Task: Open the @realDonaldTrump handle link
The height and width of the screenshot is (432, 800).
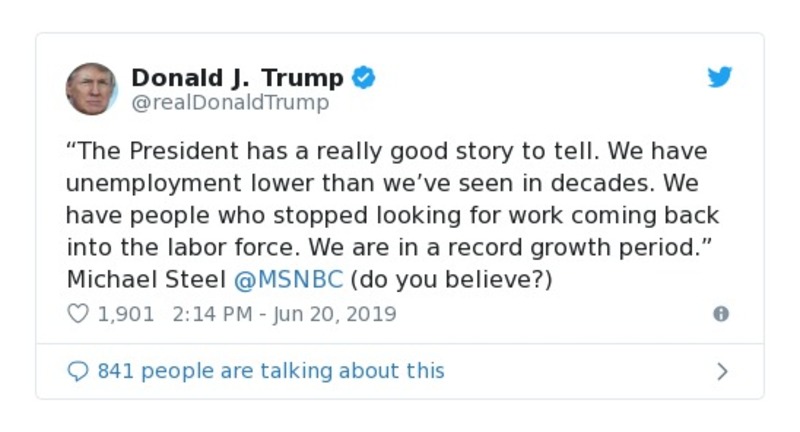Action: 230,102
